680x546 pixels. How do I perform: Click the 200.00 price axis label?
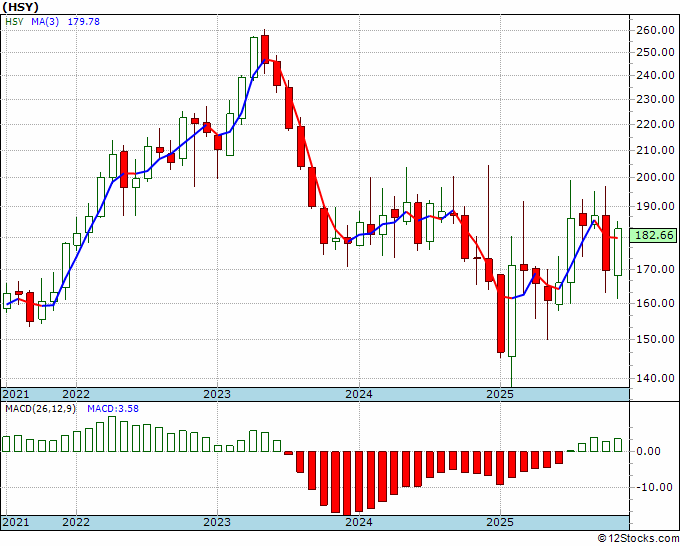655,177
